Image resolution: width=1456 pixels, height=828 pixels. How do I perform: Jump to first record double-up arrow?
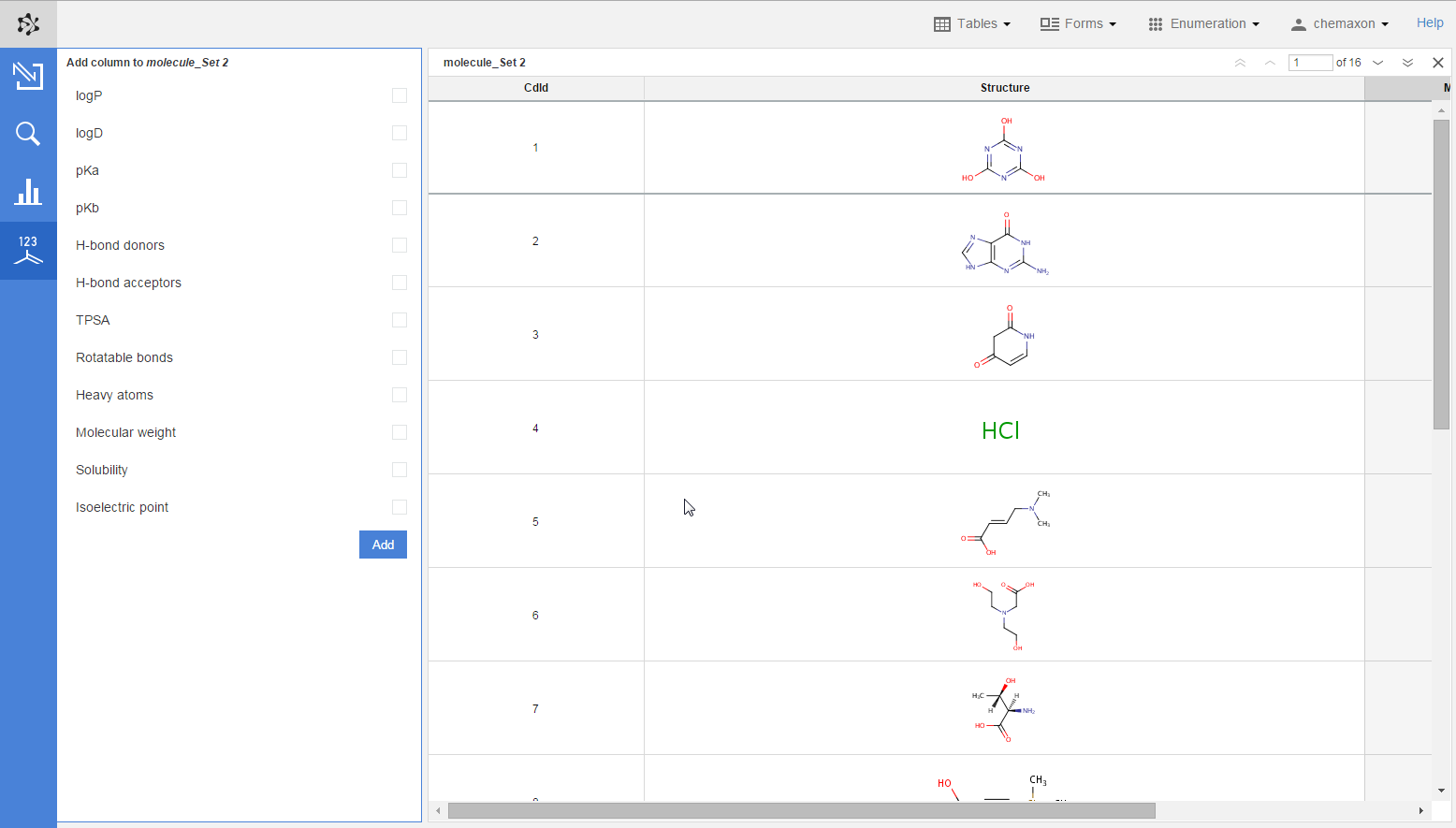[1240, 63]
